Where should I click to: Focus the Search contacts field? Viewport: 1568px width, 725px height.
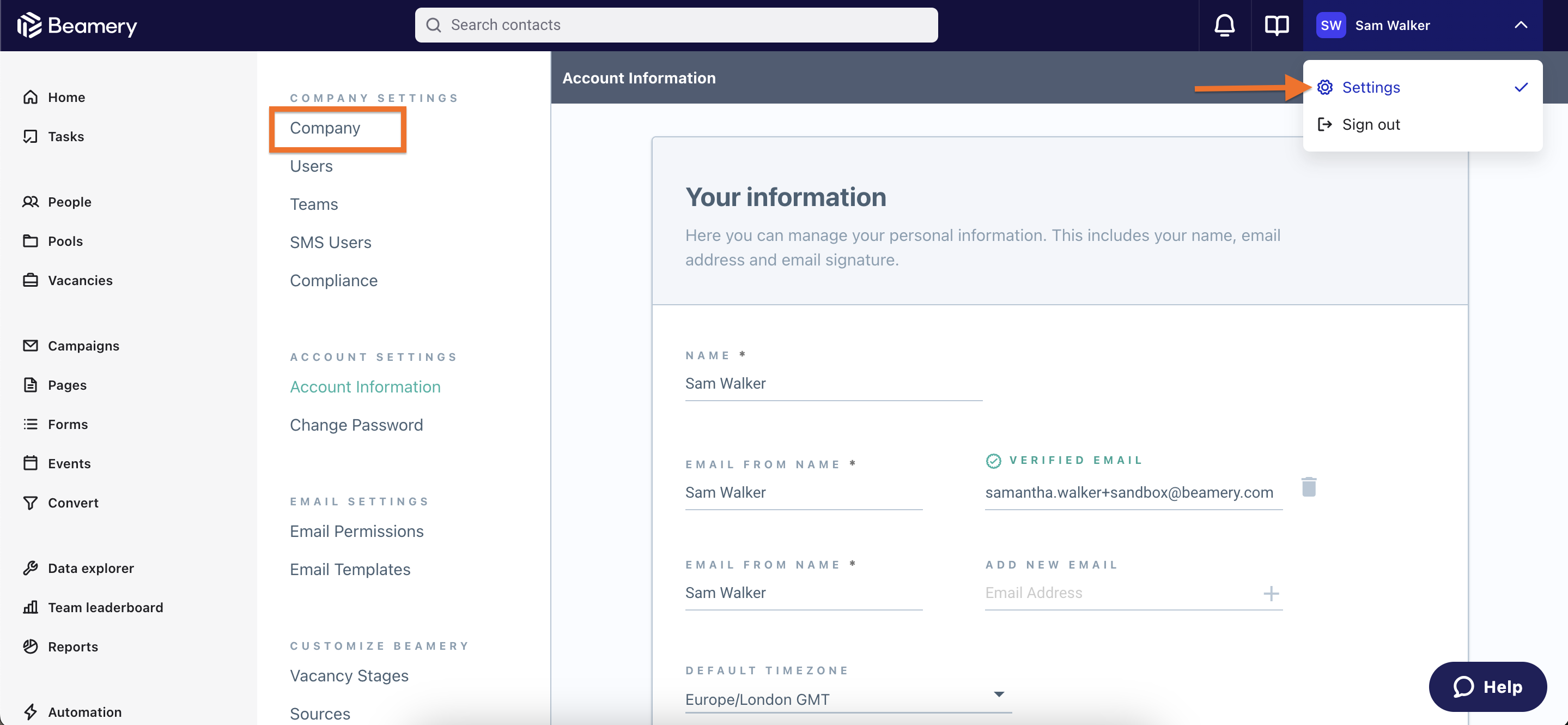point(676,25)
